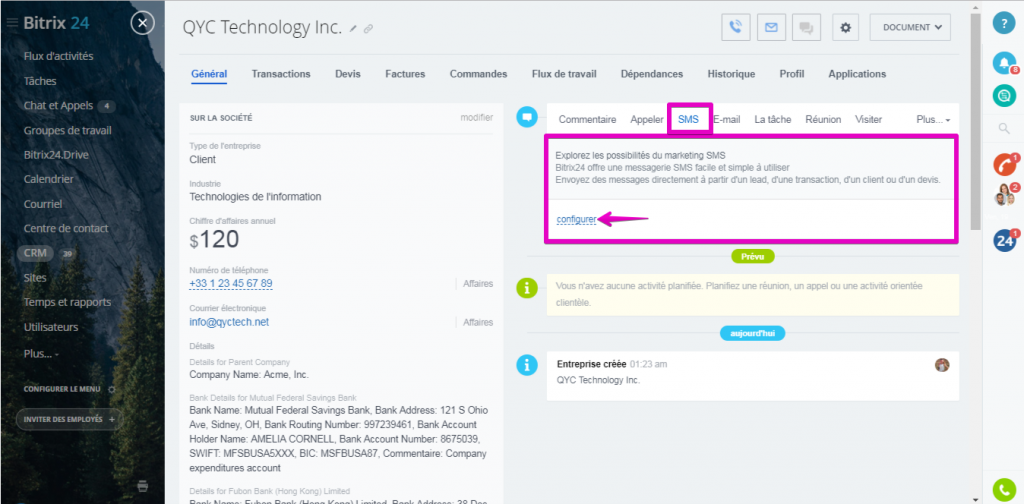Open the search magnifier in the right sidebar
The width and height of the screenshot is (1024, 504).
point(1004,129)
